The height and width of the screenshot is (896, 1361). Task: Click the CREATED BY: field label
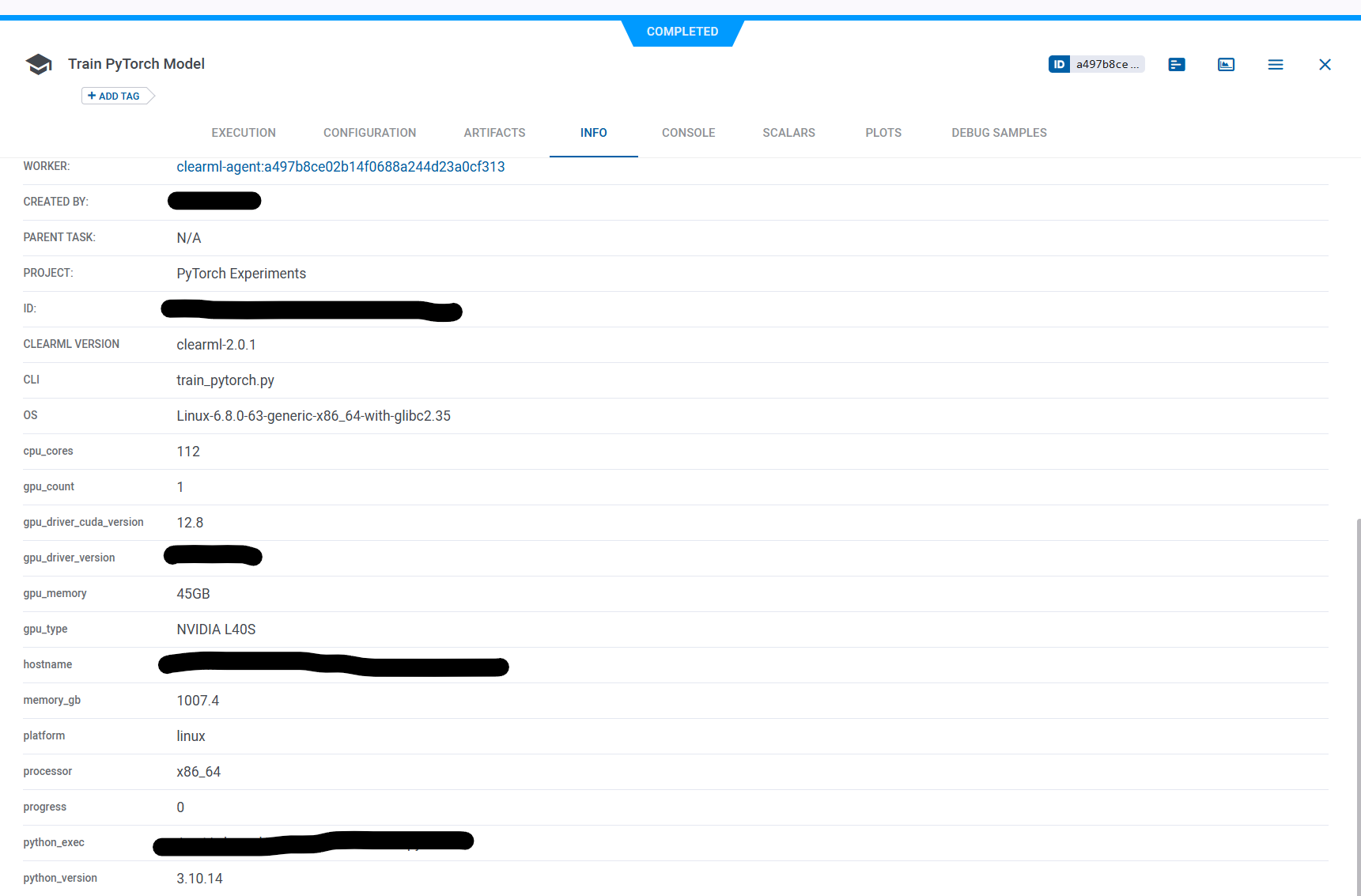coord(55,202)
